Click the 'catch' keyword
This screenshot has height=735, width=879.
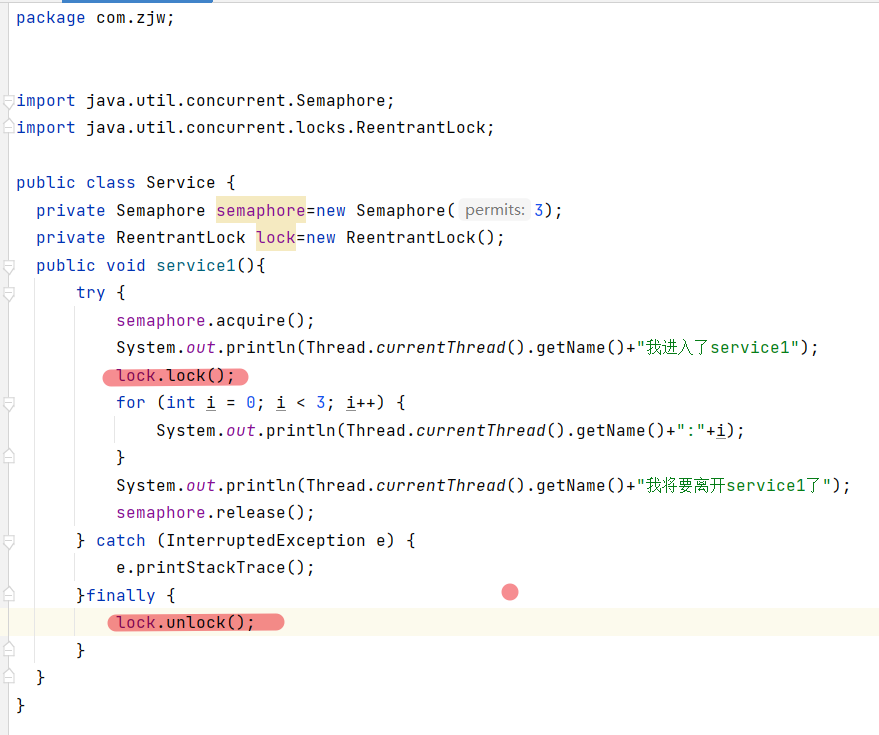tap(121, 540)
